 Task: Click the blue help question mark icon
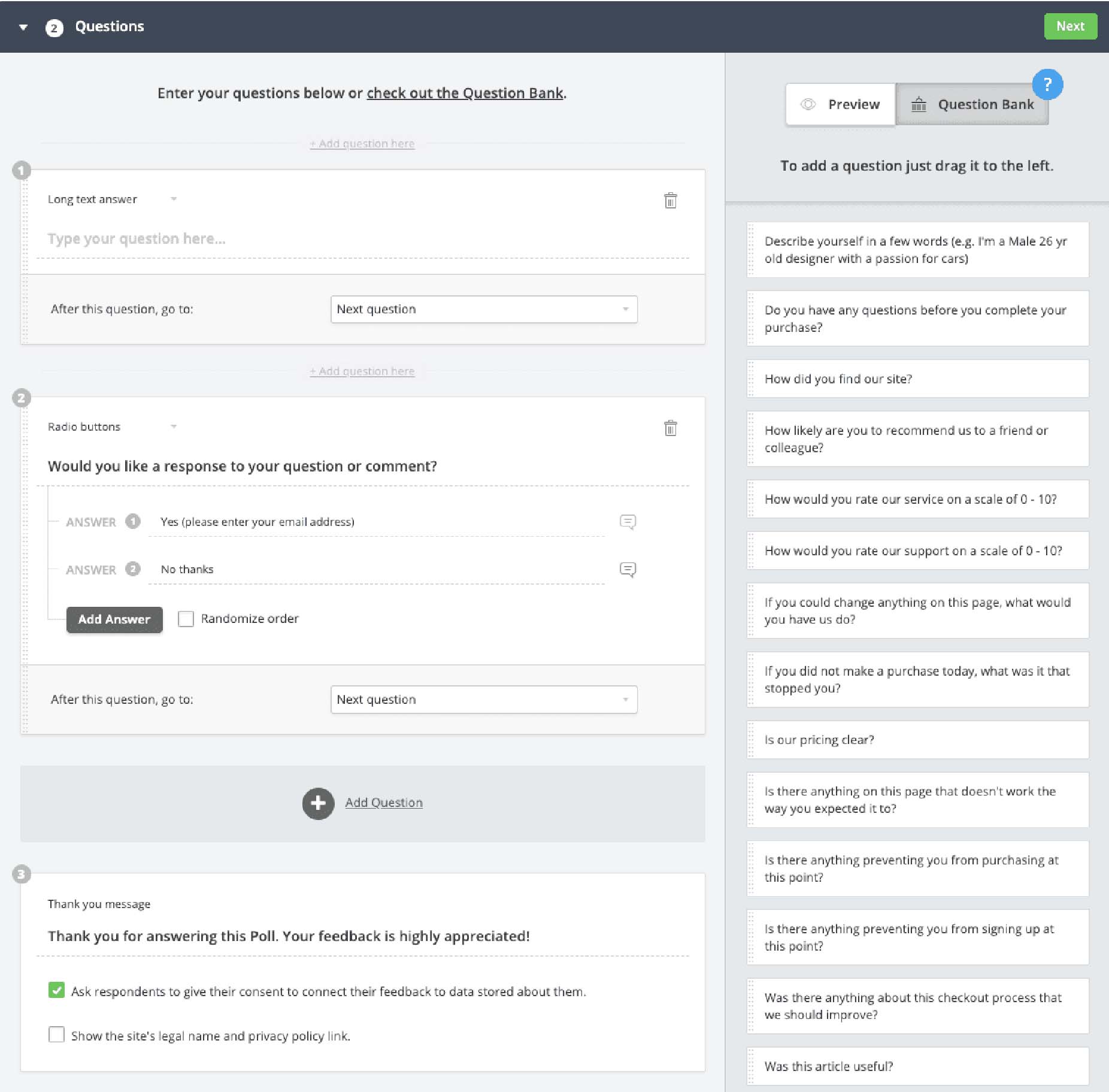pyautogui.click(x=1047, y=85)
